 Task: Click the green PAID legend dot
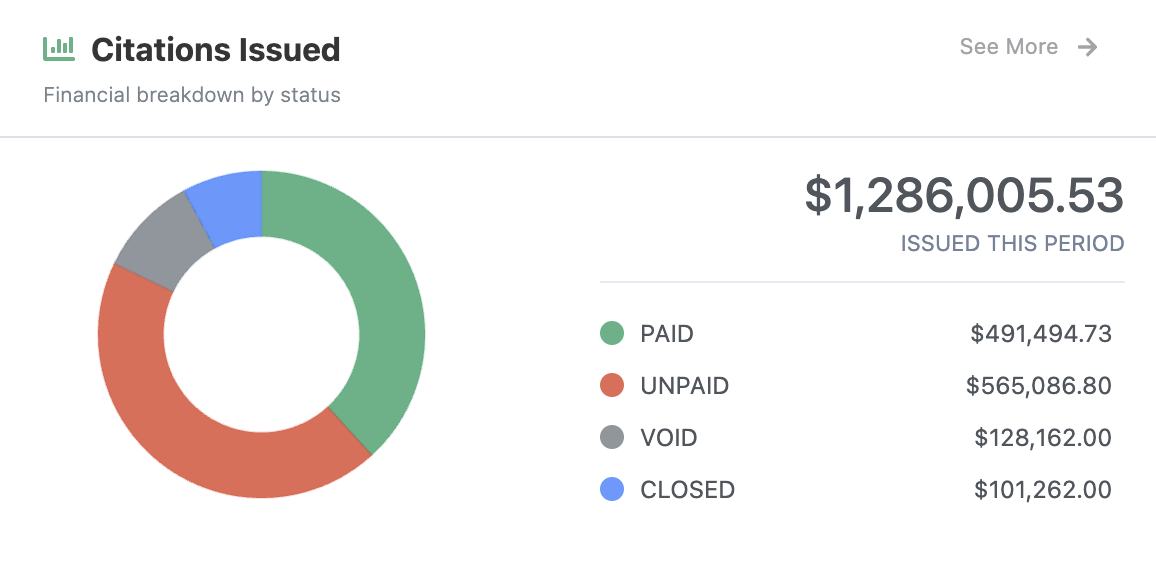(x=612, y=334)
